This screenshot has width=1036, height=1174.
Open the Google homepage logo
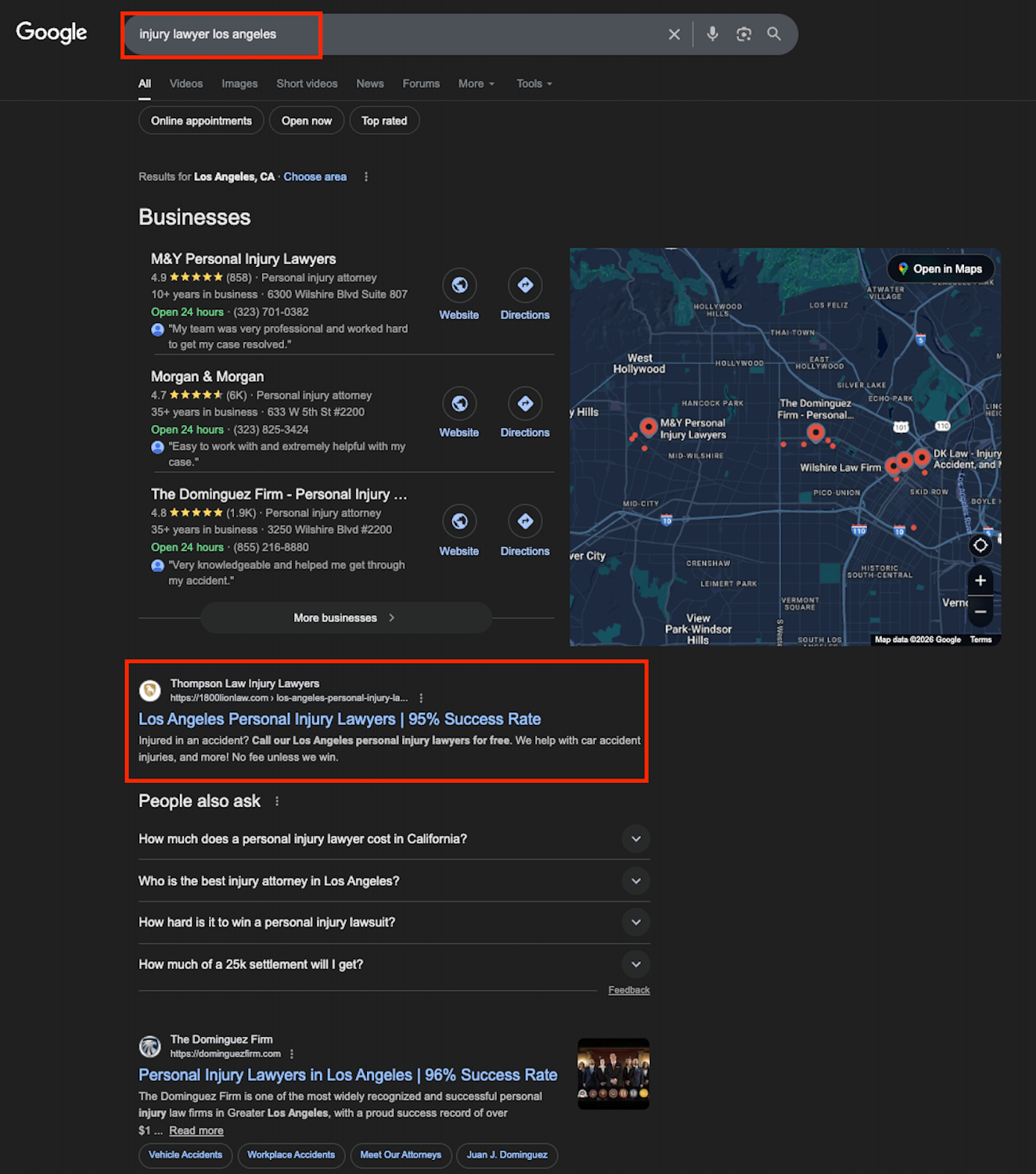tap(51, 32)
